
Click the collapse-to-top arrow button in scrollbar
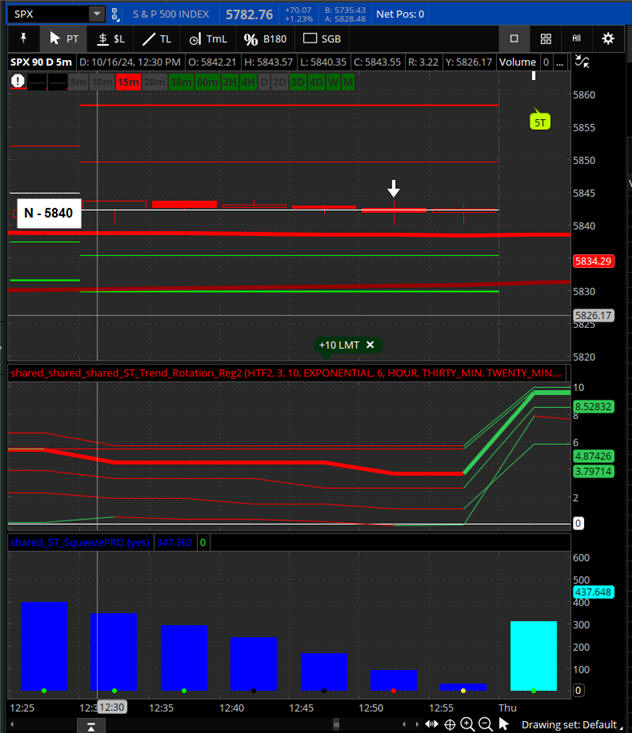[x=91, y=726]
